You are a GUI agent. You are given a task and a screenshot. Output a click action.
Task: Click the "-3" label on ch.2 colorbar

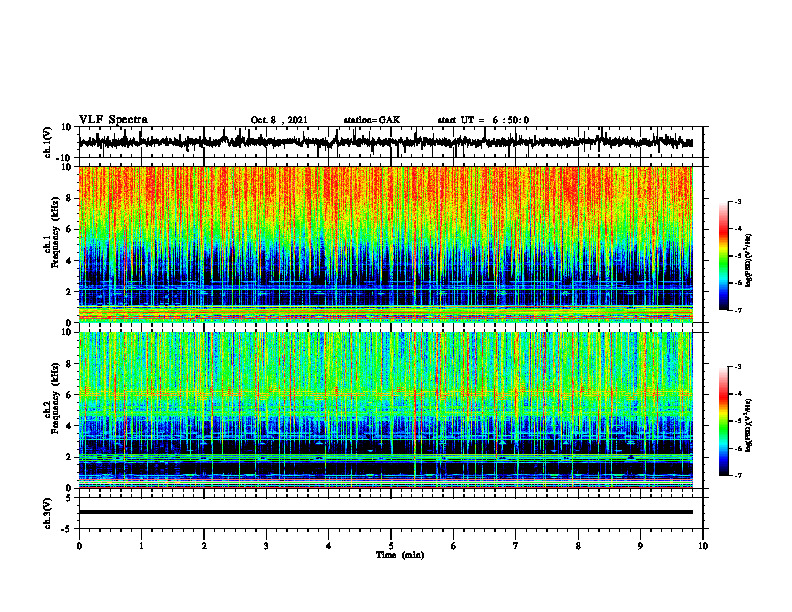(738, 367)
